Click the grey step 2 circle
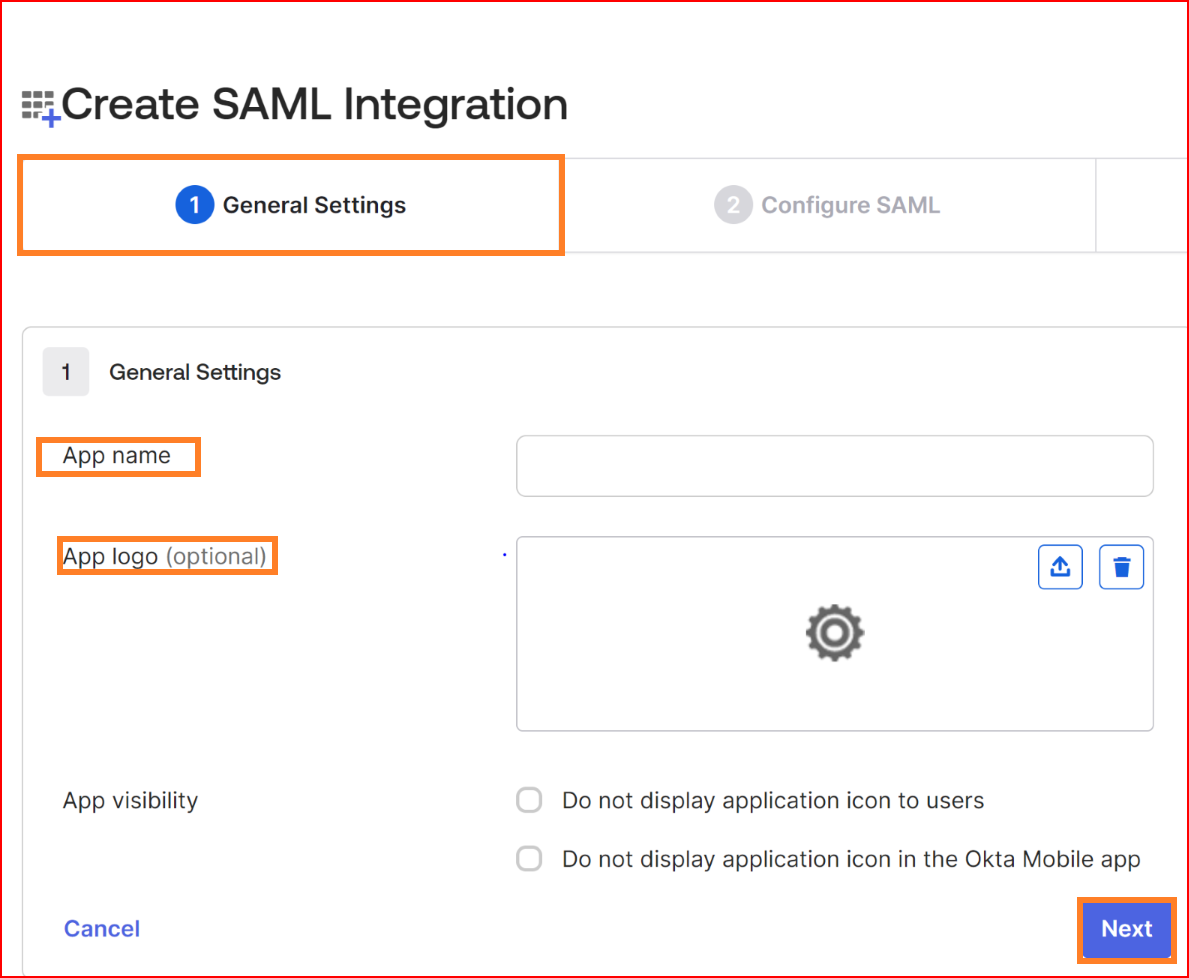This screenshot has width=1189, height=978. pyautogui.click(x=732, y=205)
